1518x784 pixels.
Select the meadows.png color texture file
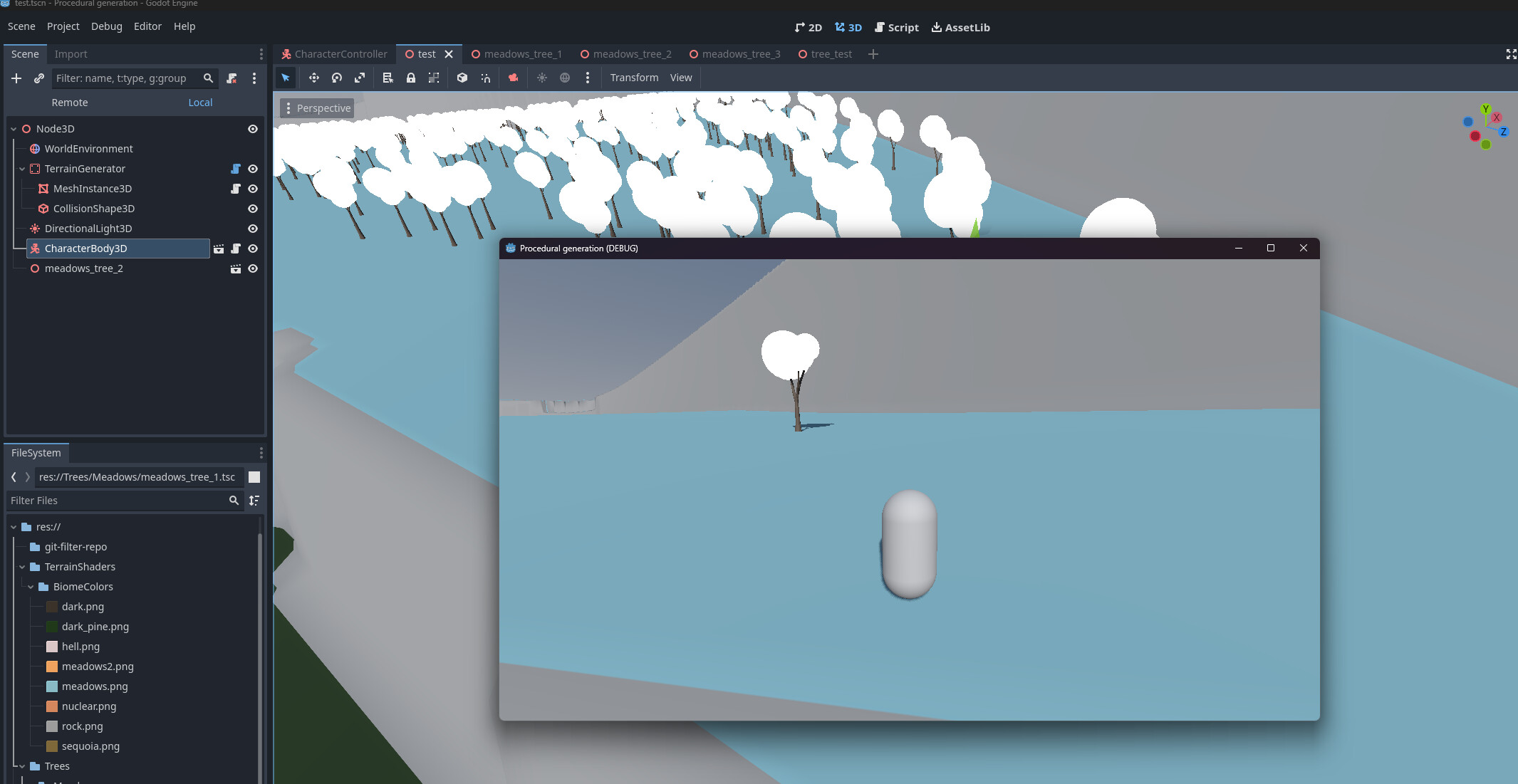coord(95,686)
